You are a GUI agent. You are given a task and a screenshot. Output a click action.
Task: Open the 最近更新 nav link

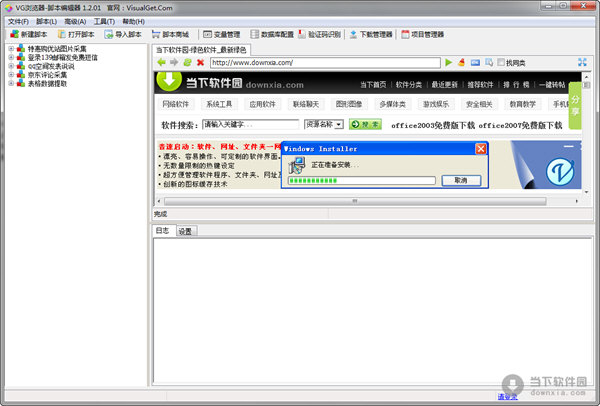(x=445, y=85)
